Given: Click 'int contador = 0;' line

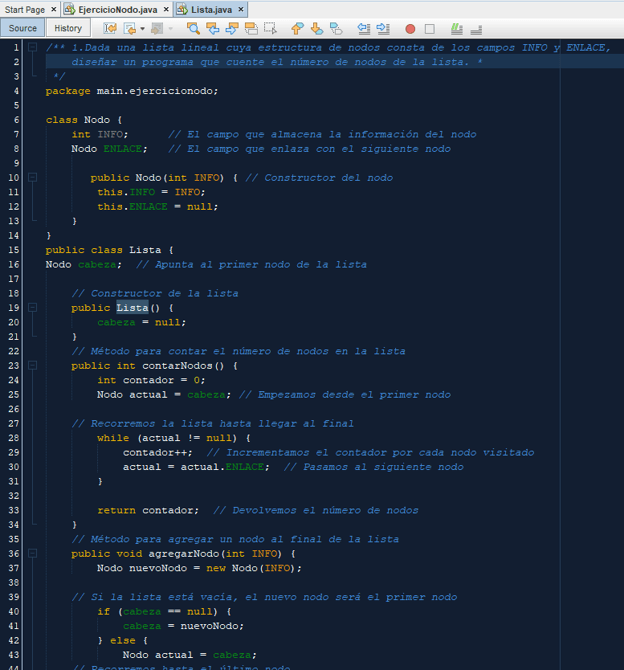Looking at the screenshot, I should pyautogui.click(x=151, y=380).
